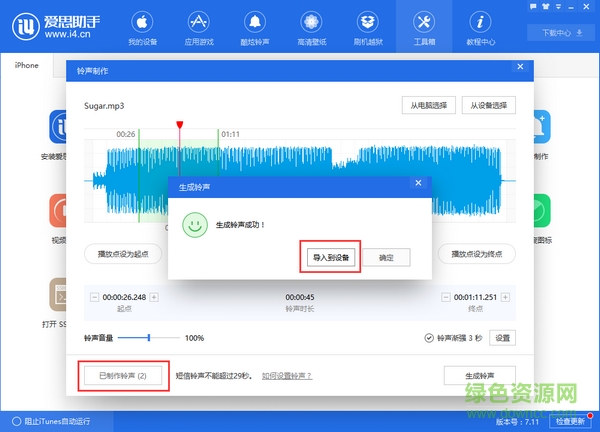Open the 教程中心 tutorial center

tap(482, 28)
